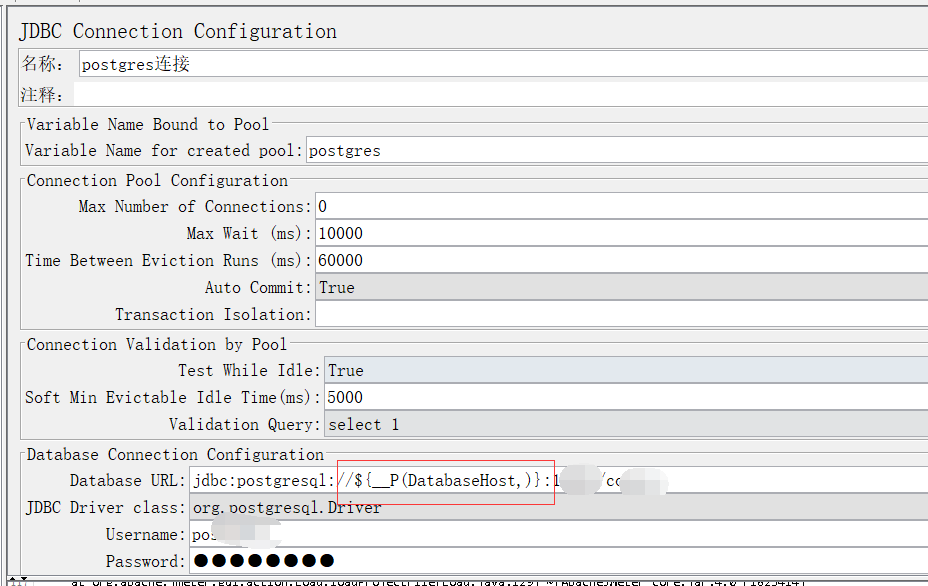Click the 'Time Between Eviction Runs (ms):' label

click(168, 260)
